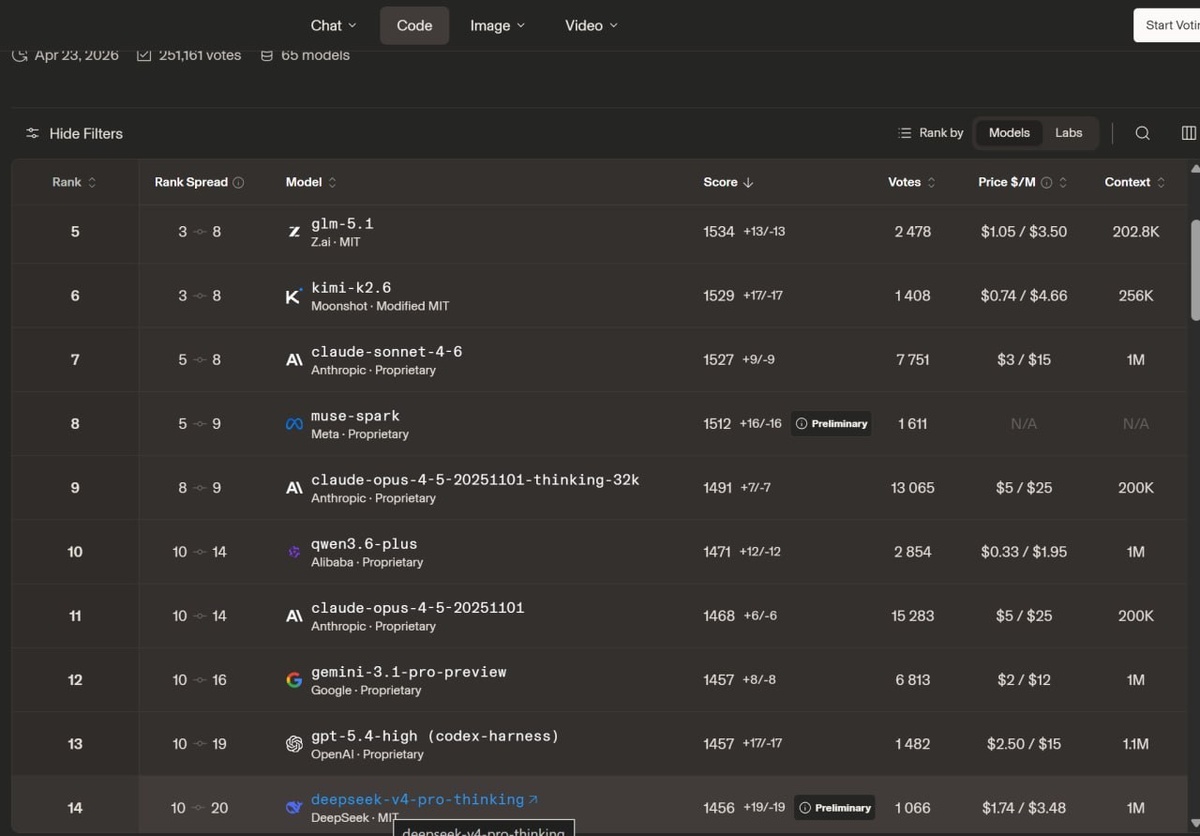Expand the Video dropdown menu
The width and height of the screenshot is (1200, 836).
click(591, 25)
